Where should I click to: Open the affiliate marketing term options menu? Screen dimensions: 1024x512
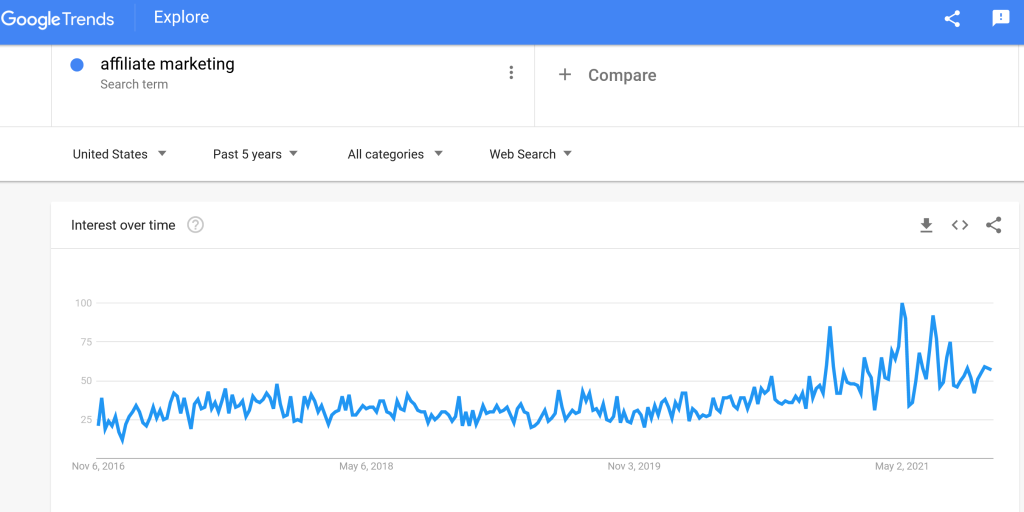[x=511, y=72]
